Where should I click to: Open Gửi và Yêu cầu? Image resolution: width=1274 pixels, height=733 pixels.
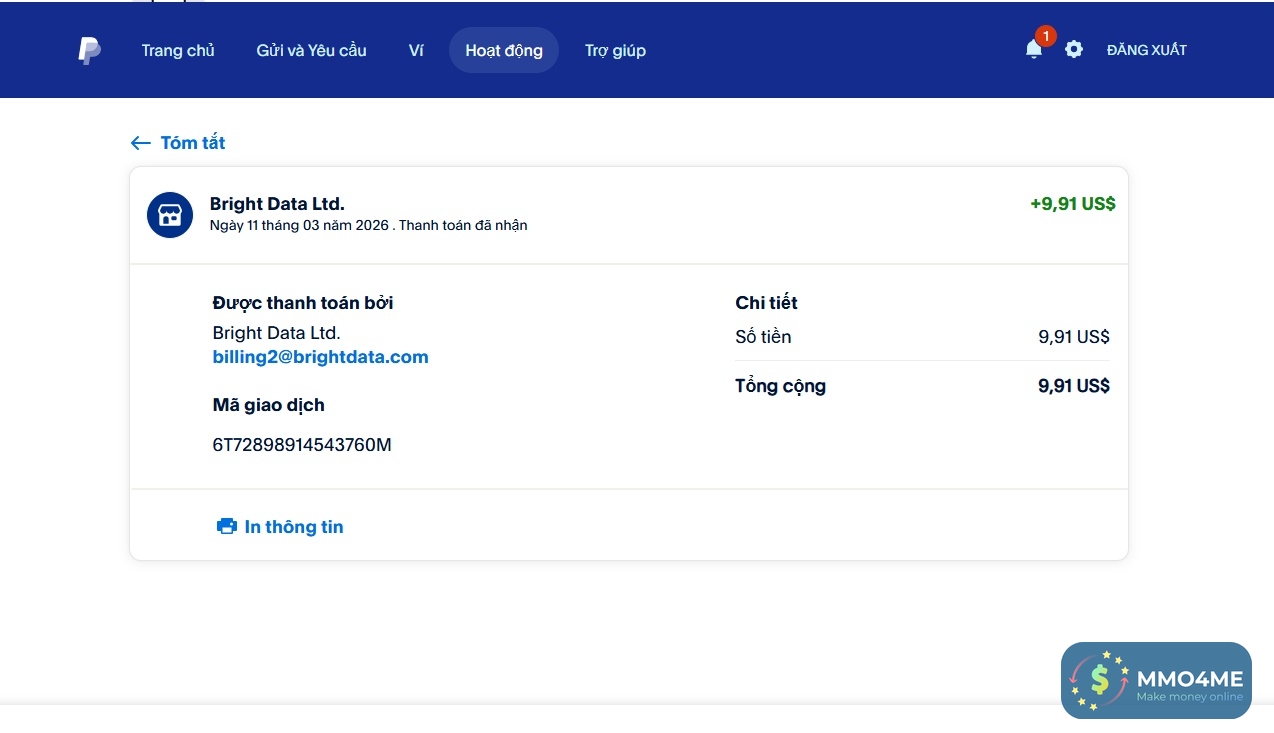coord(311,50)
